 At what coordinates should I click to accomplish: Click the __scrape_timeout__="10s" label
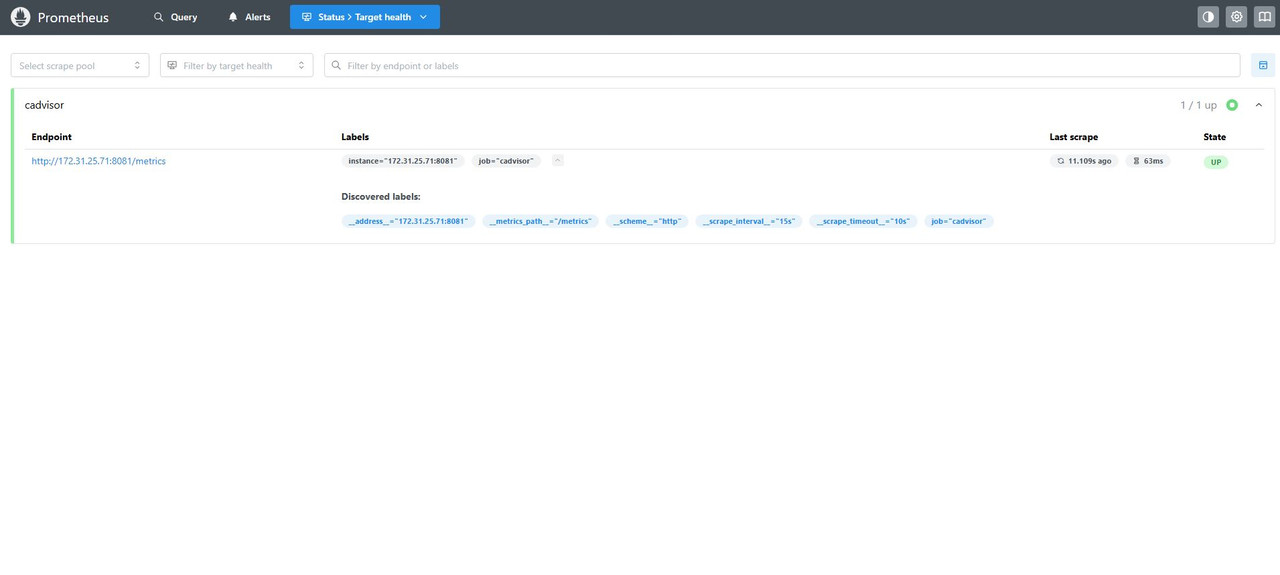point(863,221)
